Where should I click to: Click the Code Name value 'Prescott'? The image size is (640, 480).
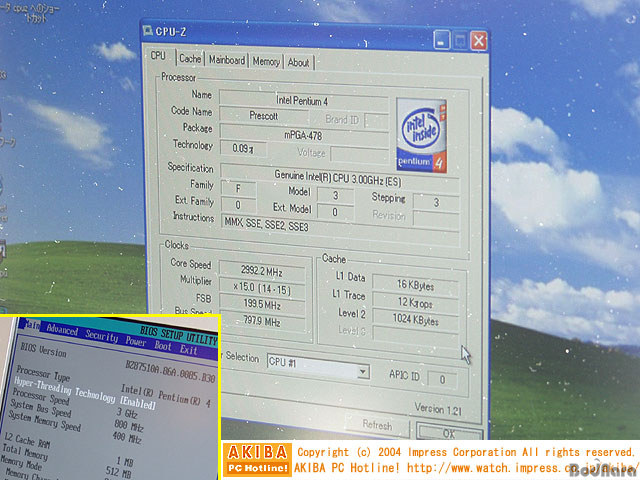click(264, 116)
